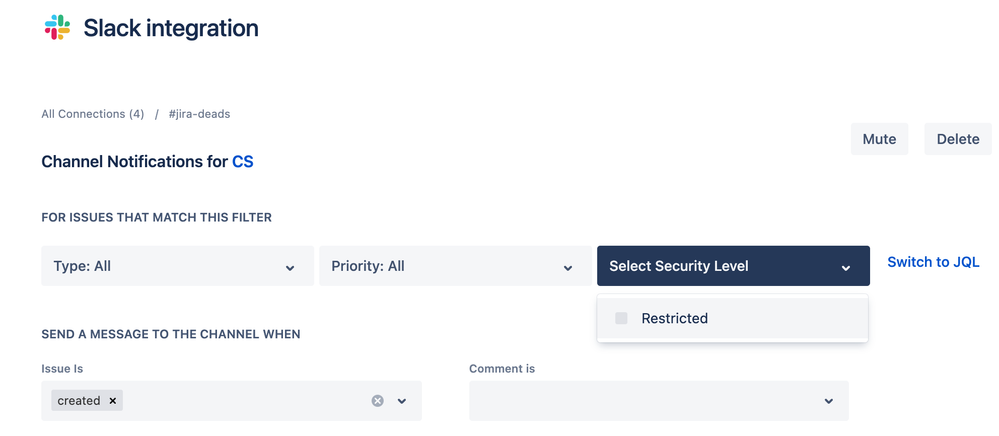This screenshot has height=436, width=999.
Task: Tick the Restricted checkbox
Action: click(x=621, y=318)
